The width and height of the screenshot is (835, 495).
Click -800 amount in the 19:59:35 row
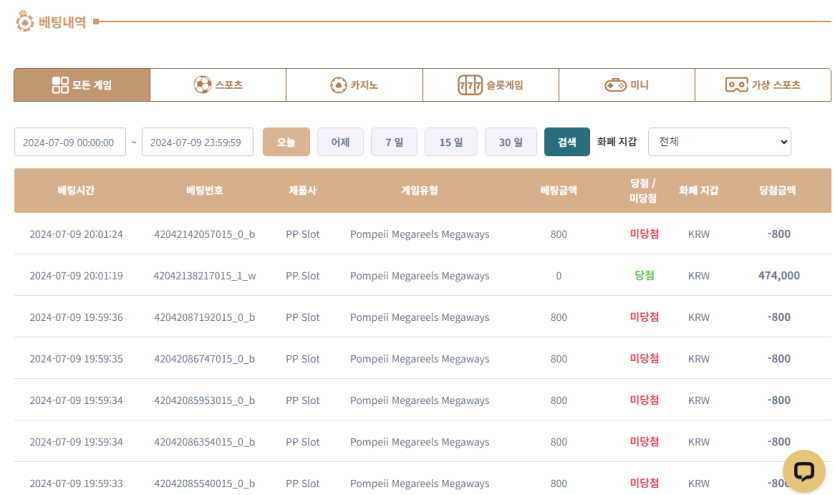tap(779, 358)
